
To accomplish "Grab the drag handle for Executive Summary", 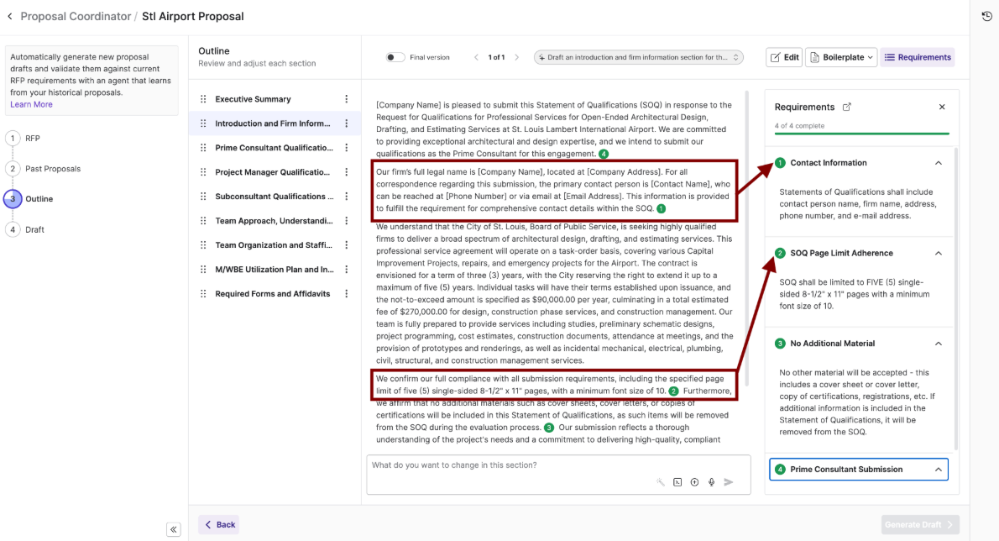I will coord(203,99).
